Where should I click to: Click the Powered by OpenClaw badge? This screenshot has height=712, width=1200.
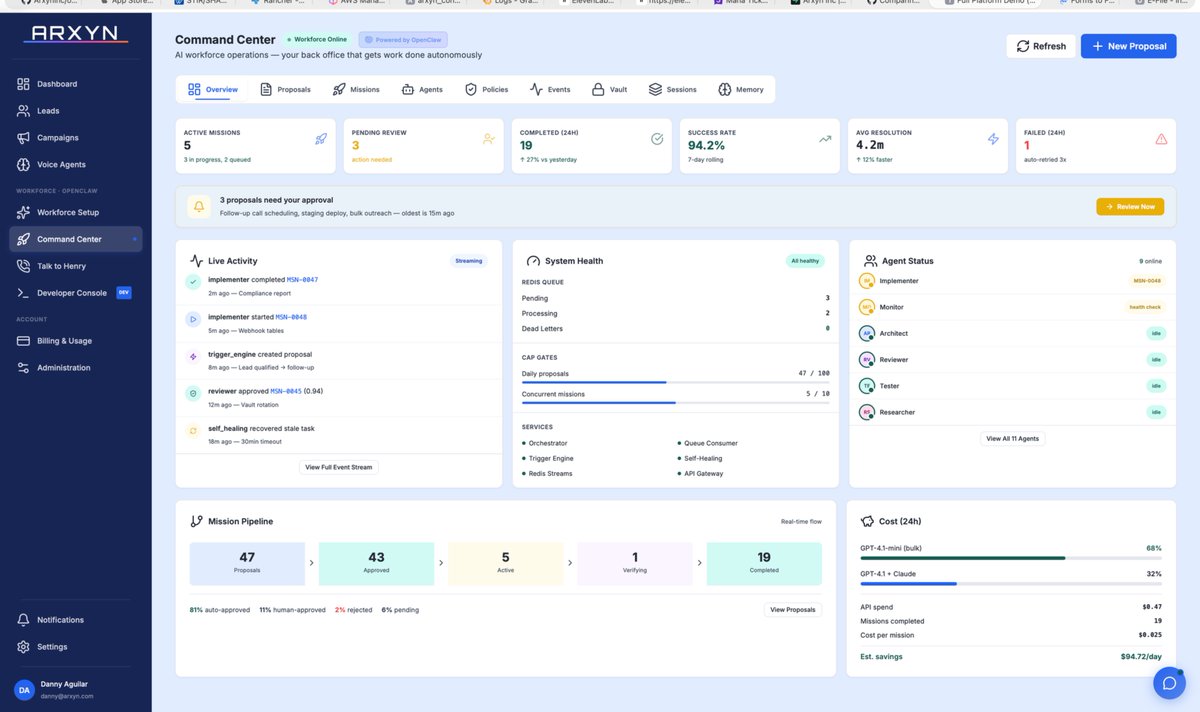pyautogui.click(x=403, y=39)
